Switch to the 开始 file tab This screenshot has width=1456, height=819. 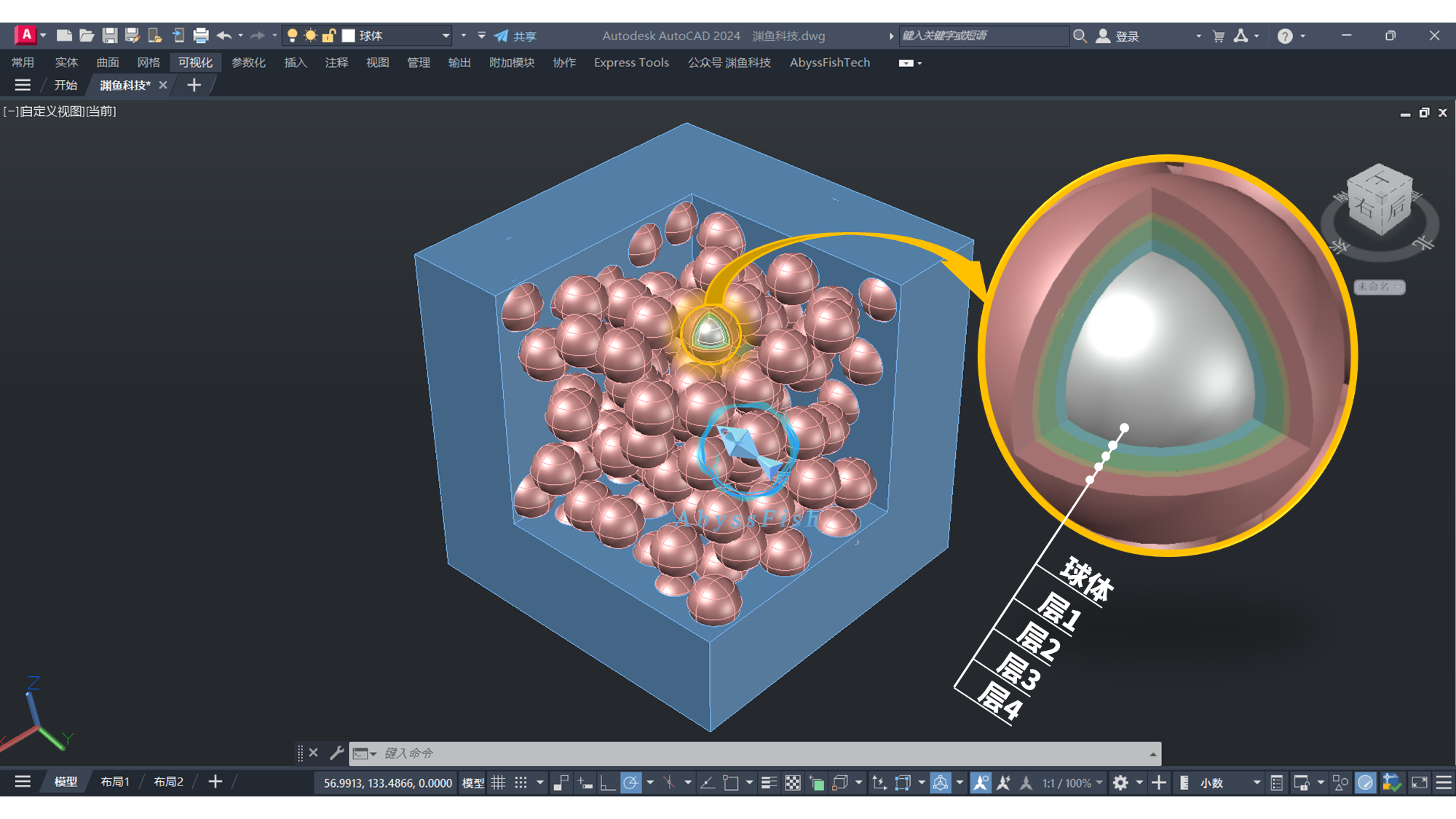pyautogui.click(x=66, y=85)
